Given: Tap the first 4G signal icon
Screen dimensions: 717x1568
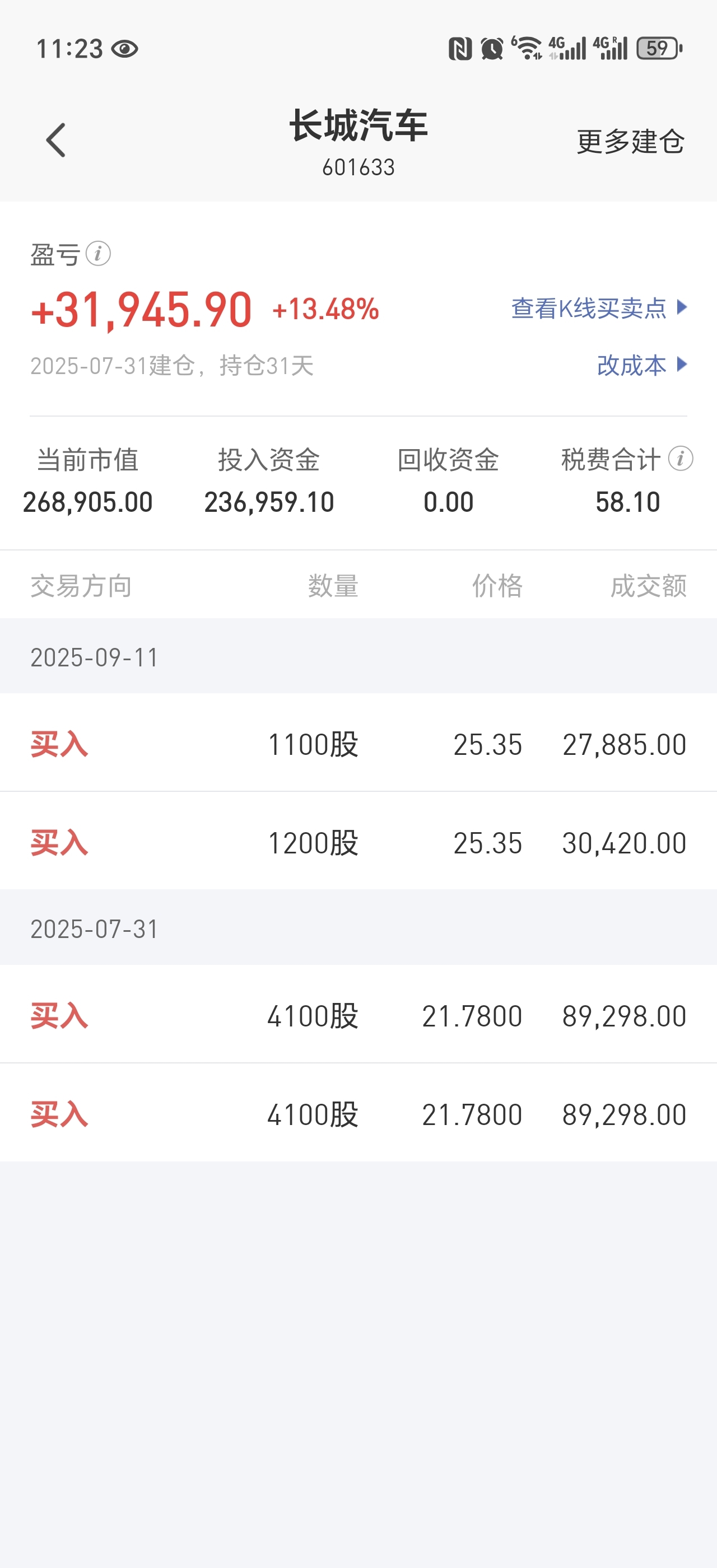Looking at the screenshot, I should [567, 48].
